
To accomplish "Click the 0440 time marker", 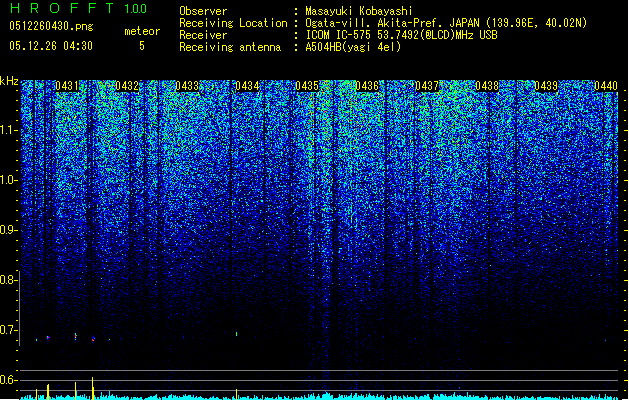I will (606, 86).
